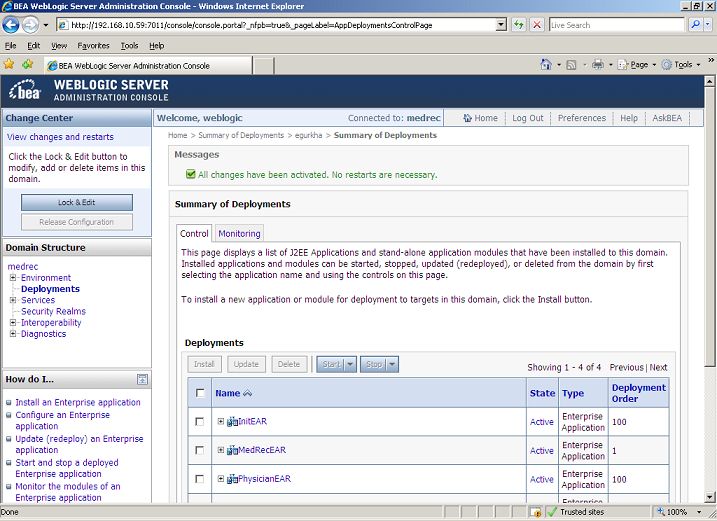Image resolution: width=717 pixels, height=521 pixels.
Task: Expand the MedRecEAR deployment row
Action: 220,450
